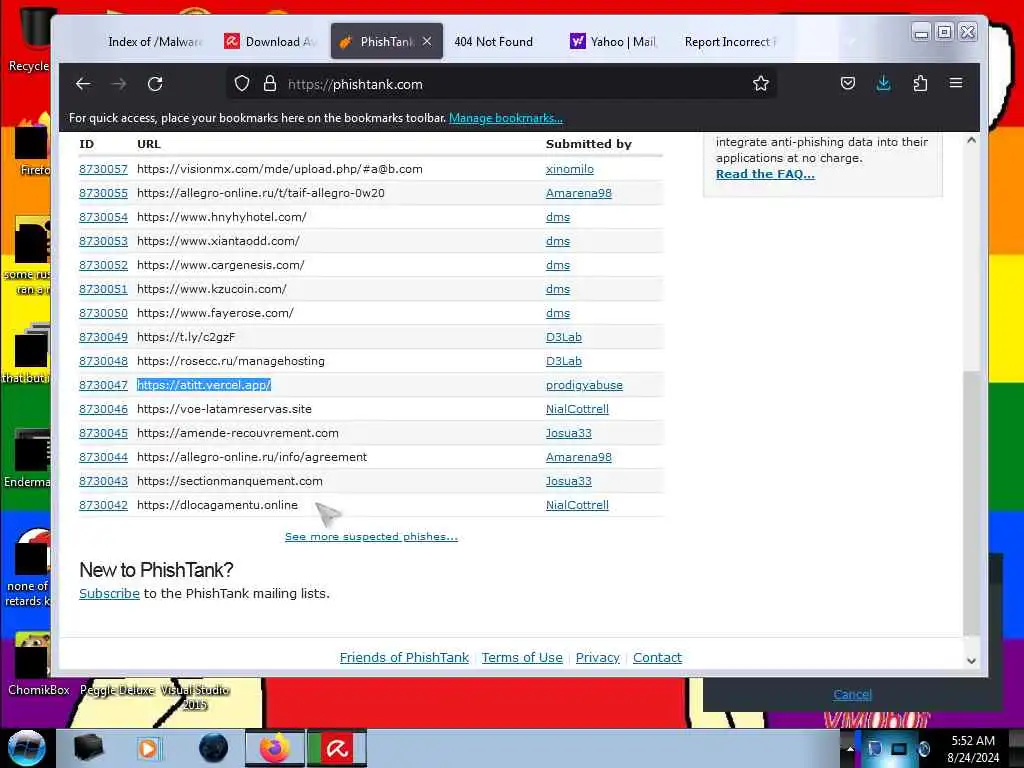
Task: Open Privacy footer link
Action: pos(597,658)
